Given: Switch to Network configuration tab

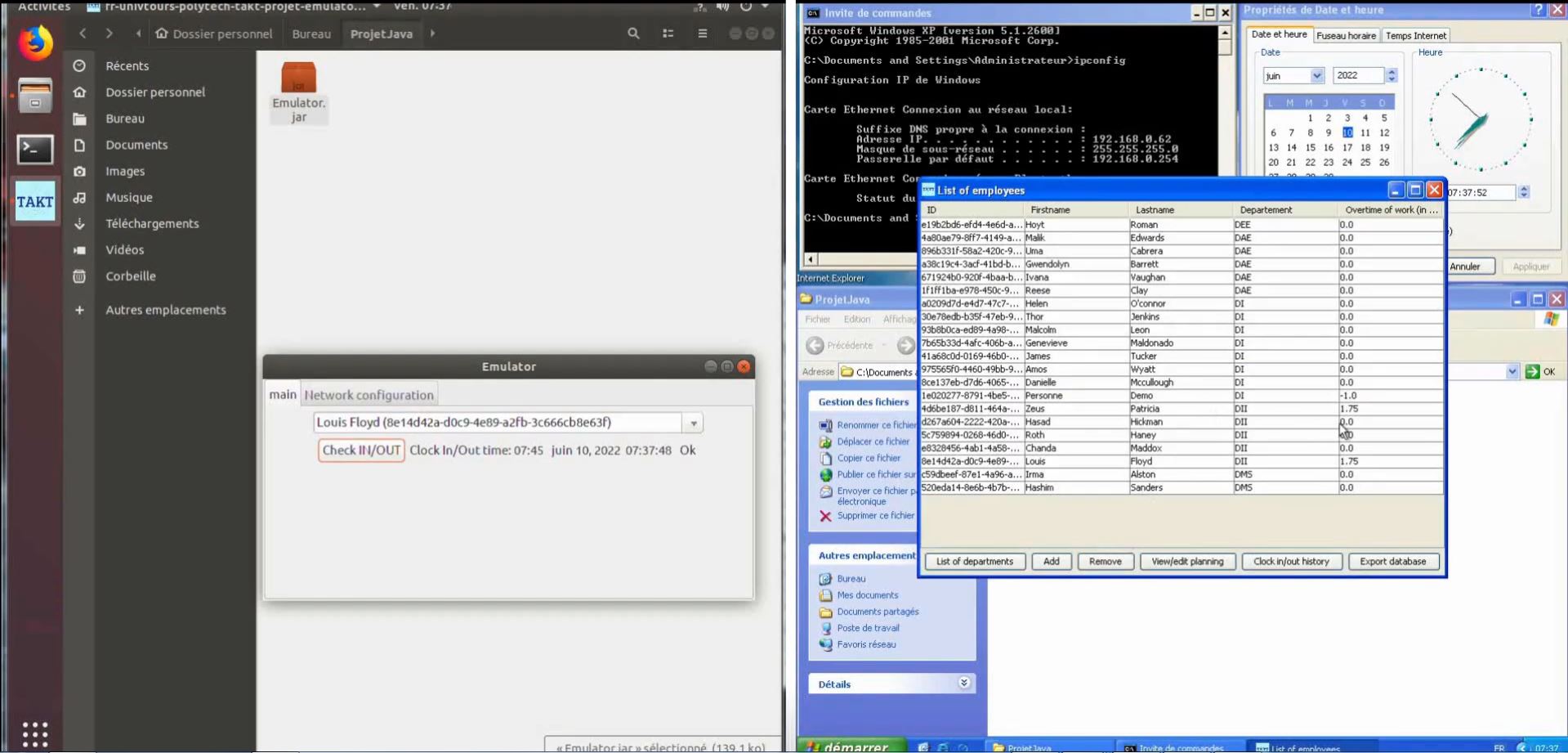Looking at the screenshot, I should (369, 395).
